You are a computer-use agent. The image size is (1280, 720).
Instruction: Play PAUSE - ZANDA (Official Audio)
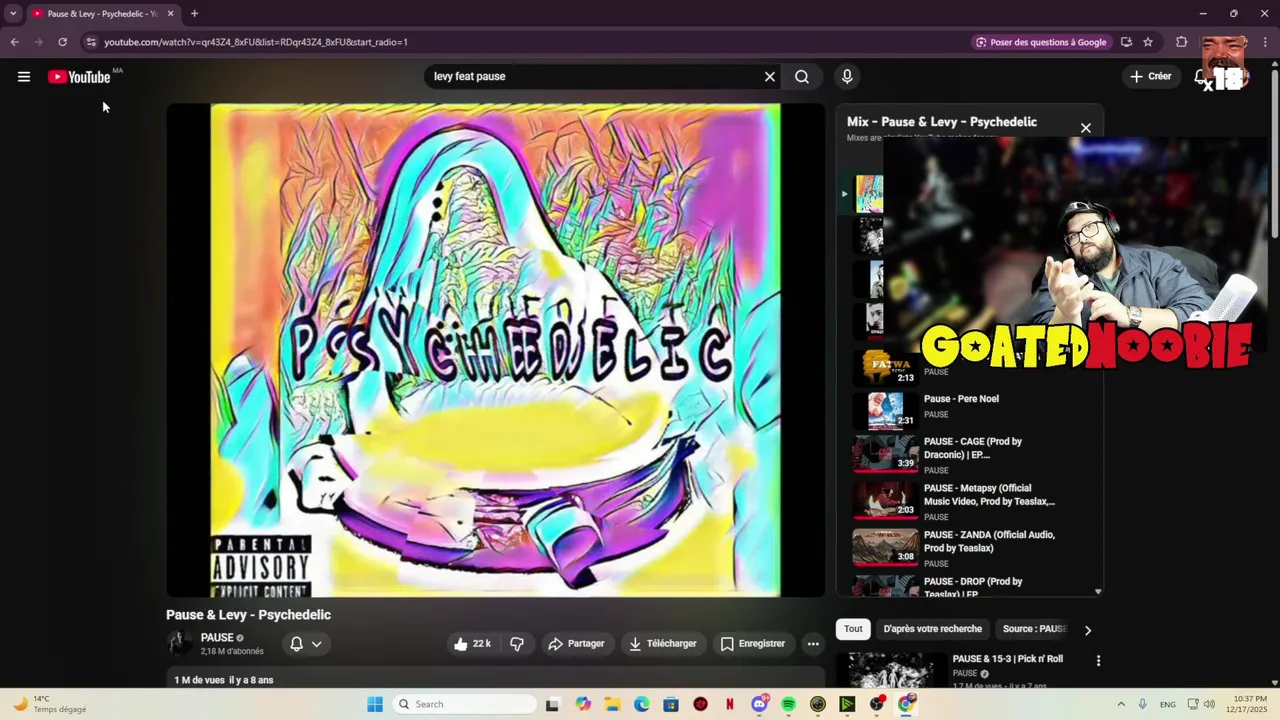989,541
